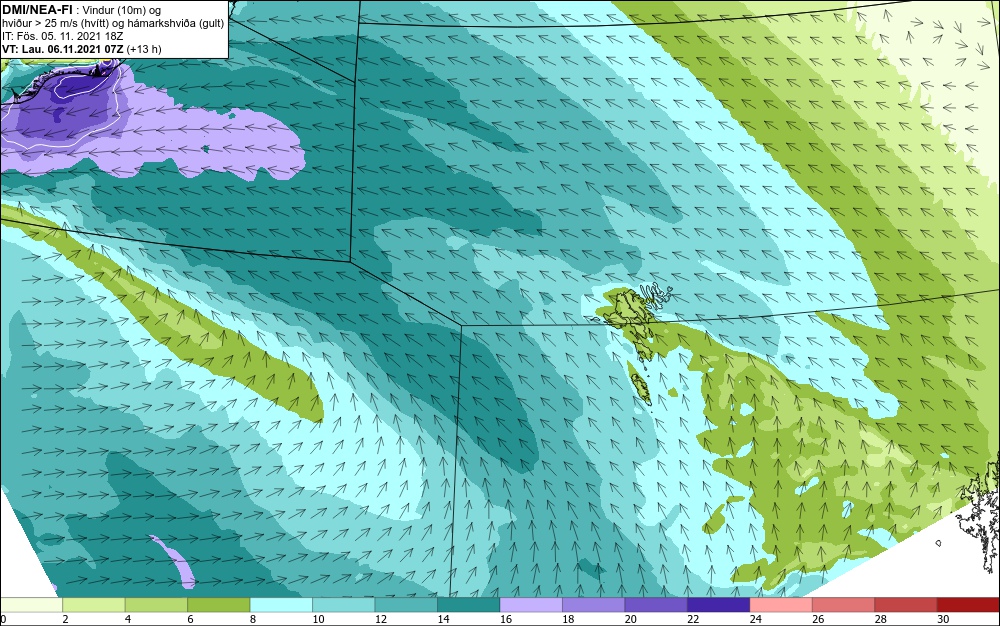This screenshot has height=626, width=1000.
Task: Click the 'IT: Fös. 05. 11. 2021 18Z' line
Action: 62,36
